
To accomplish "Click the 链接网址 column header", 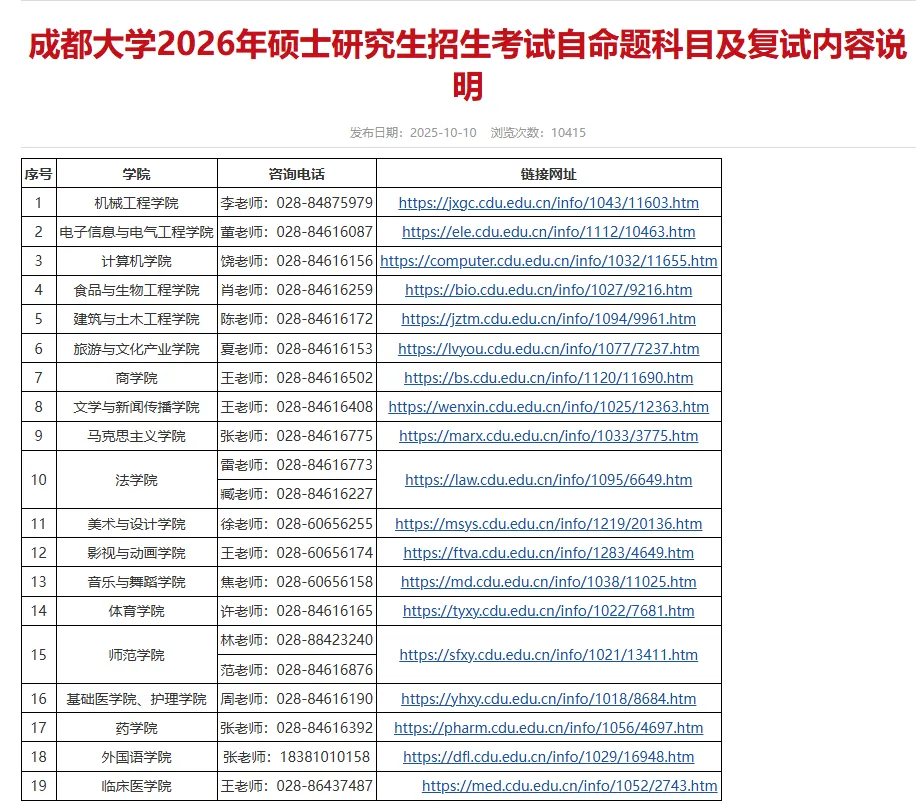I will click(x=549, y=174).
